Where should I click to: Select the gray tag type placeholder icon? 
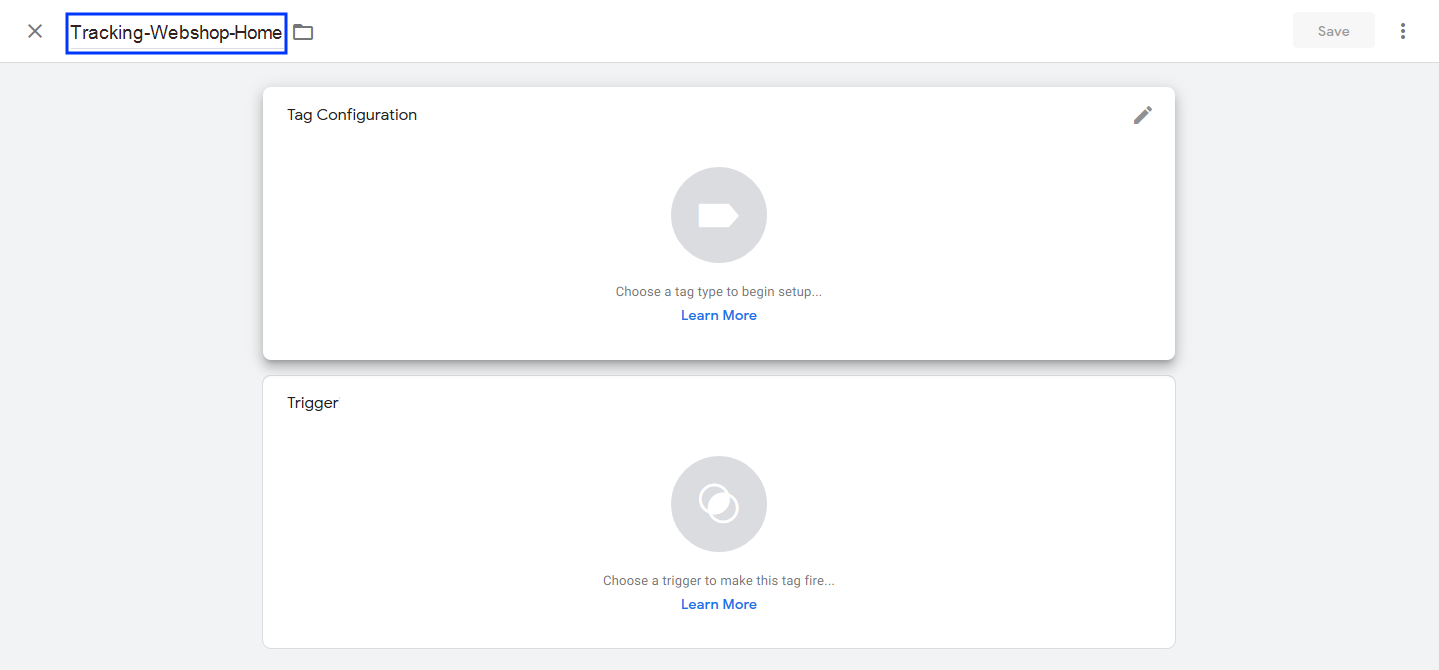click(x=718, y=215)
